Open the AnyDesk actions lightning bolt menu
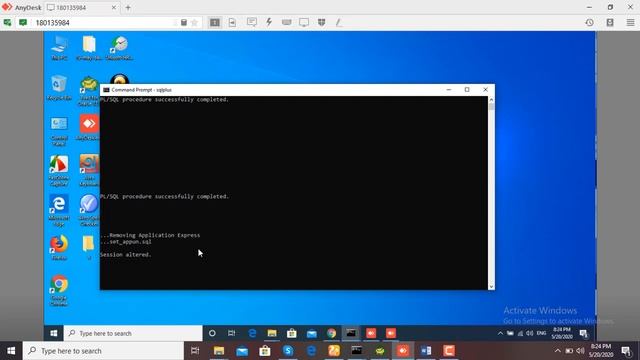 269,22
